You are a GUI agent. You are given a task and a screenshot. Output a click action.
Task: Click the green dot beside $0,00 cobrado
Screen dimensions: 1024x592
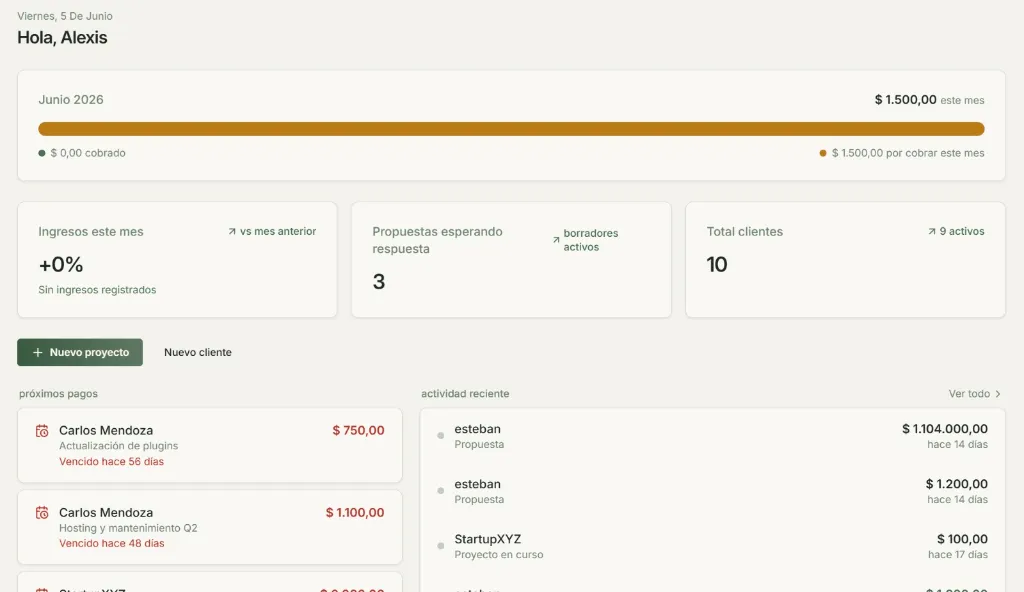pyautogui.click(x=42, y=153)
